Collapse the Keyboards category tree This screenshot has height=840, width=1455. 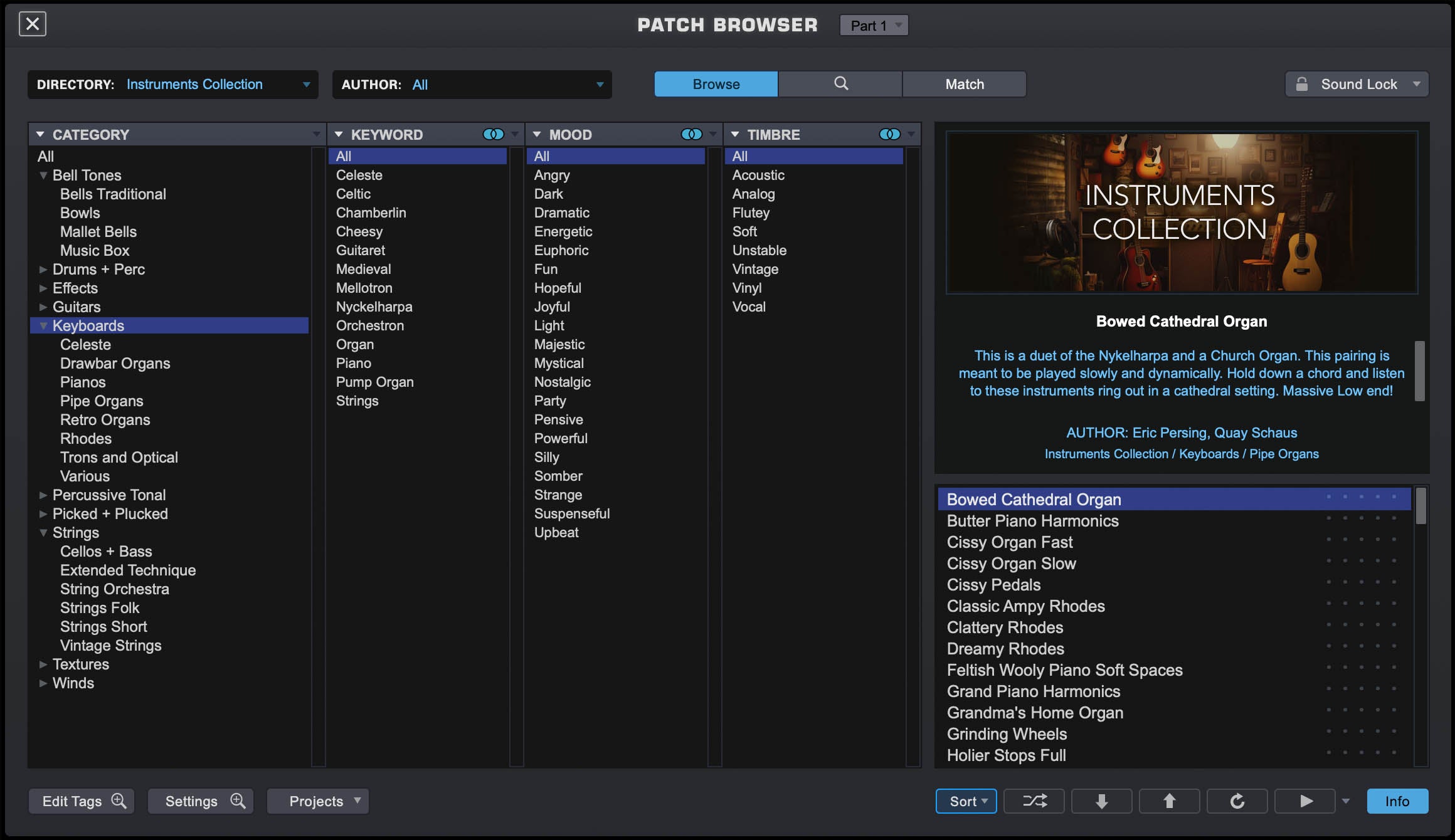point(42,325)
